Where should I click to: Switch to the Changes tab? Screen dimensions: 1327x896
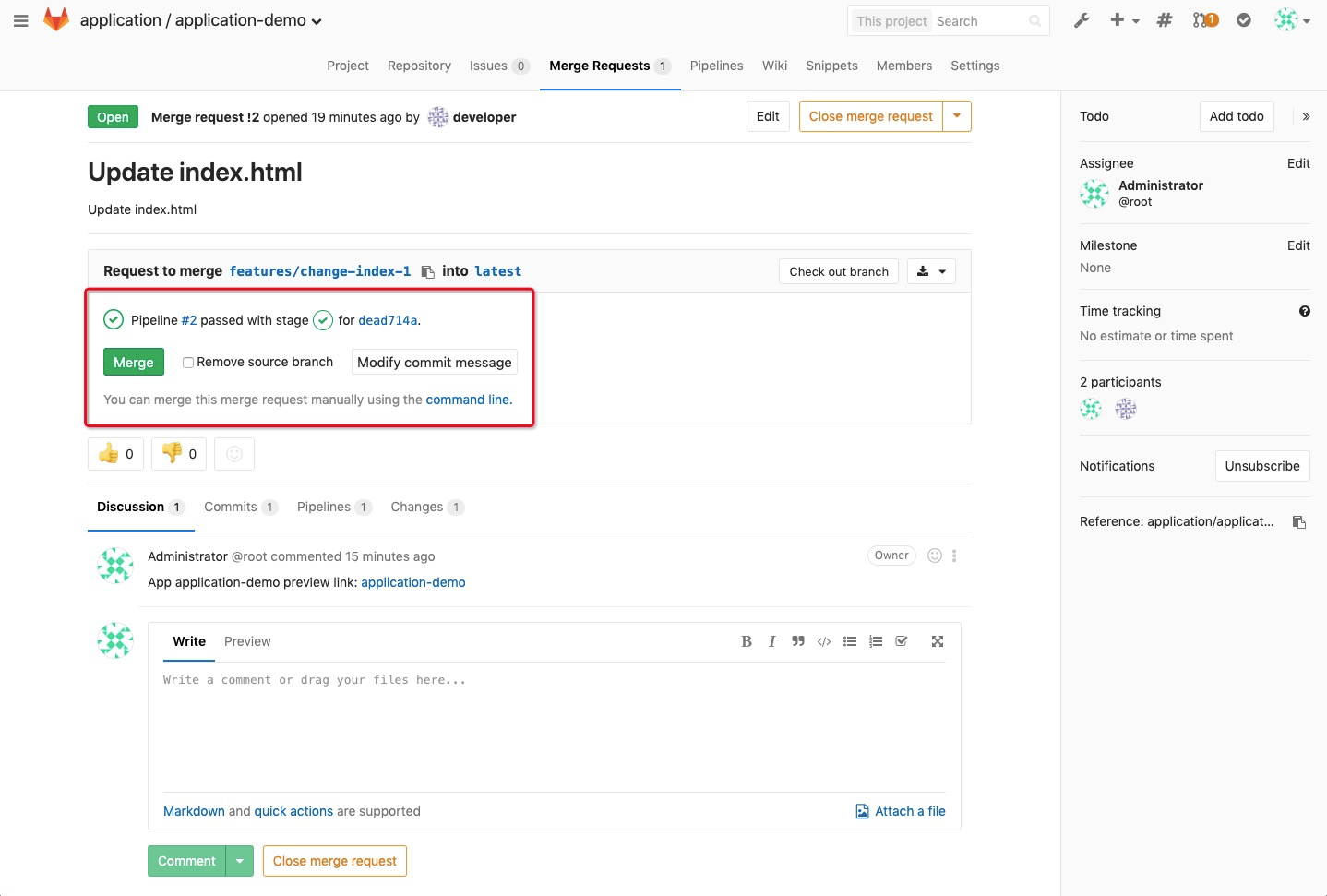(426, 507)
